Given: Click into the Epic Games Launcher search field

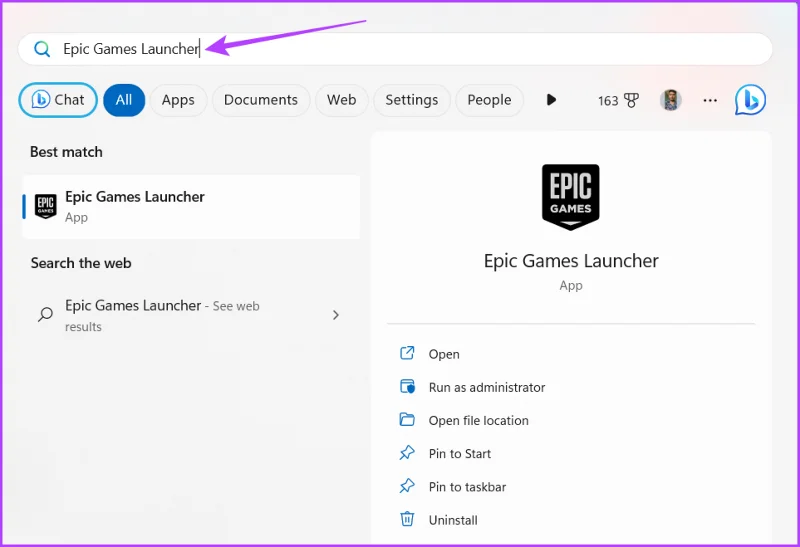Looking at the screenshot, I should (x=395, y=49).
